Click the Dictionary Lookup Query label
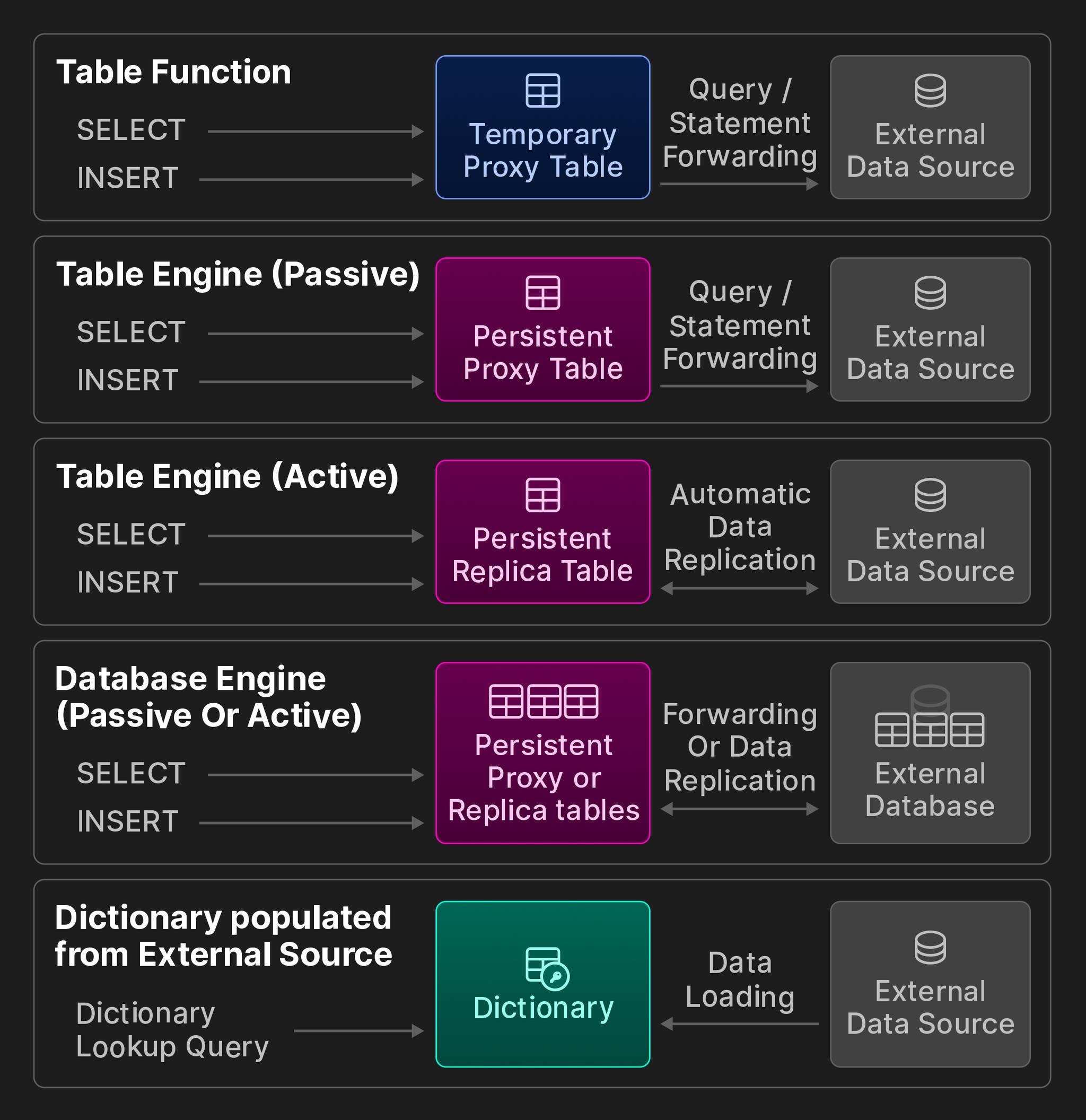Image resolution: width=1086 pixels, height=1120 pixels. (172, 1030)
